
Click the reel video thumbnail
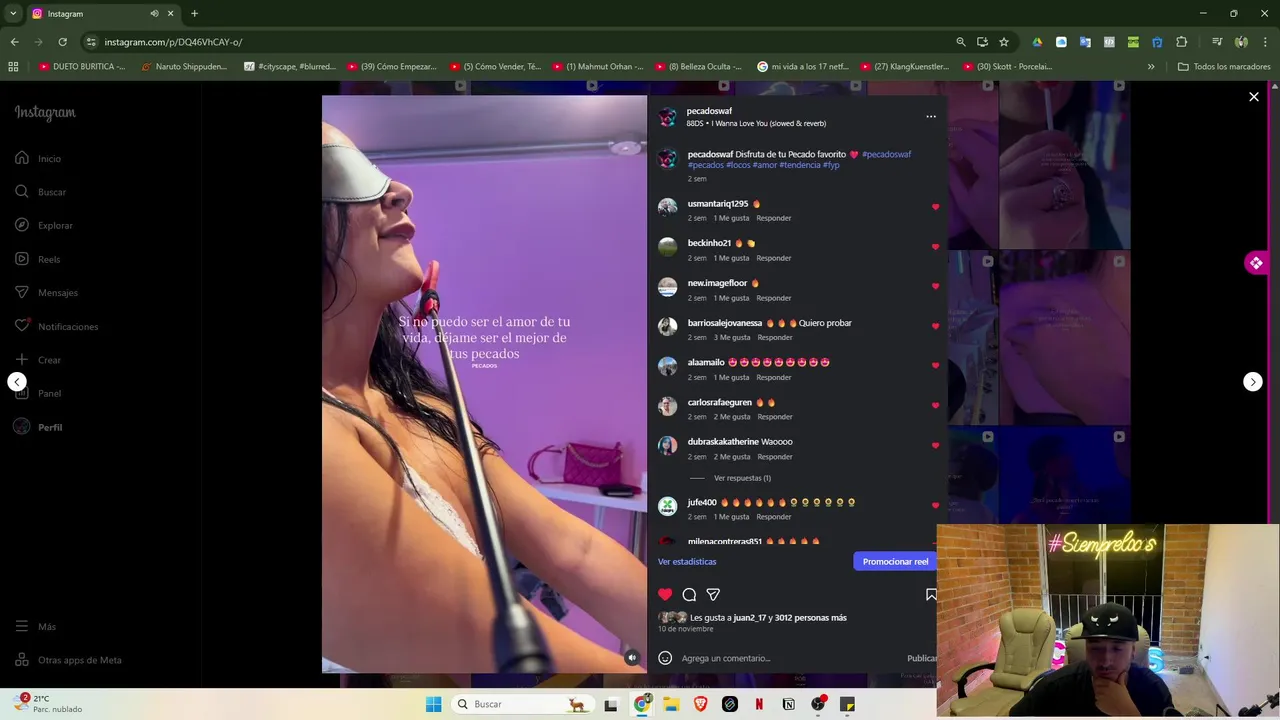pyautogui.click(x=484, y=384)
